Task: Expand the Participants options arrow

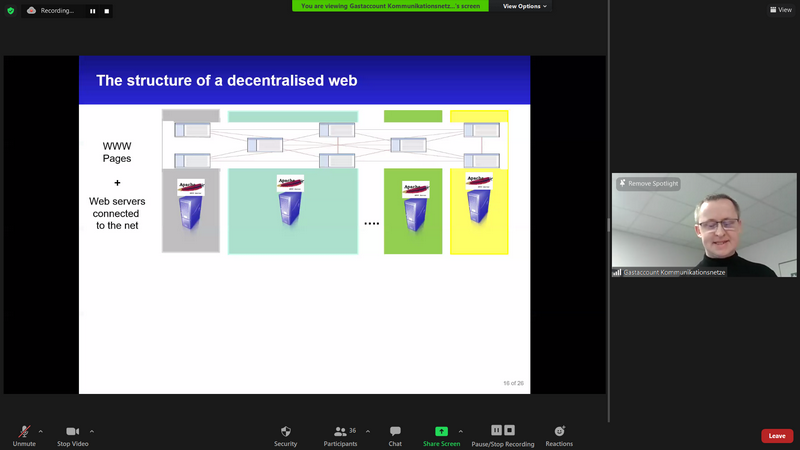Action: (368, 432)
